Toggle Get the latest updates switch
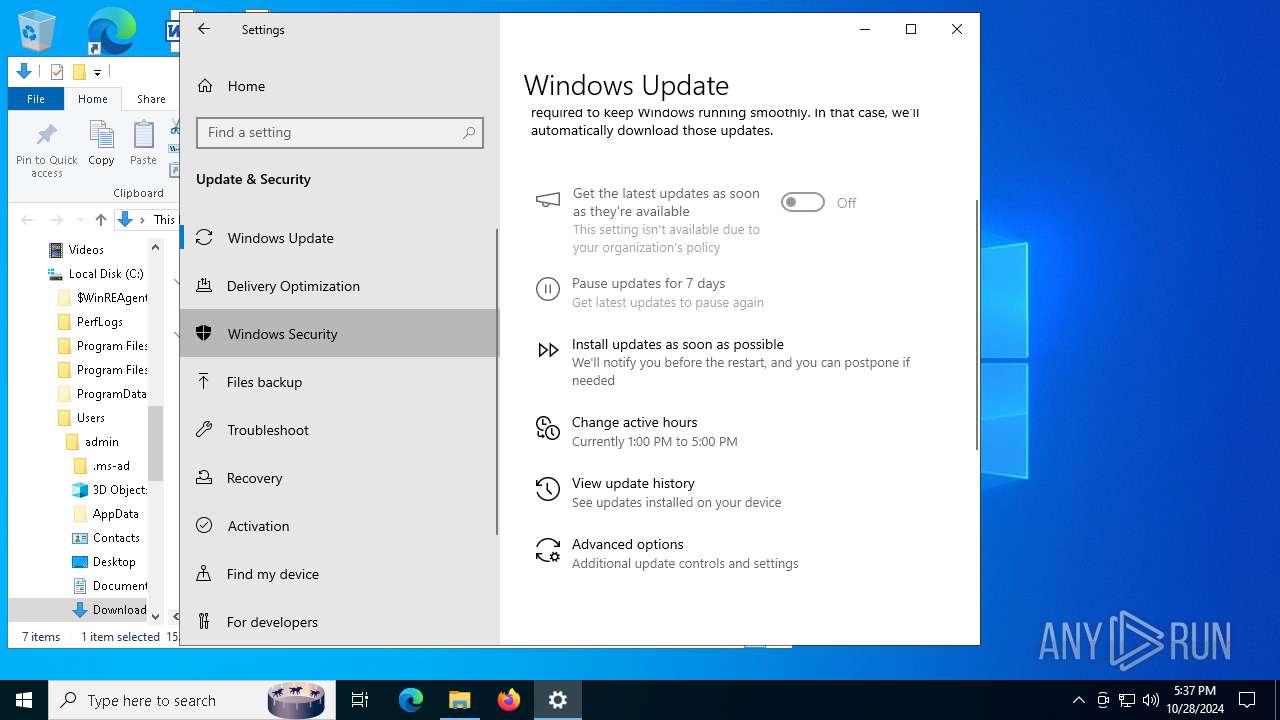This screenshot has width=1280, height=720. pyautogui.click(x=803, y=202)
